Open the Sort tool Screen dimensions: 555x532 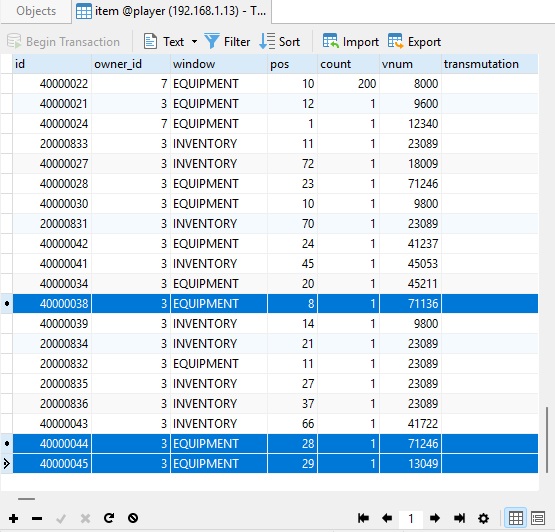point(280,42)
